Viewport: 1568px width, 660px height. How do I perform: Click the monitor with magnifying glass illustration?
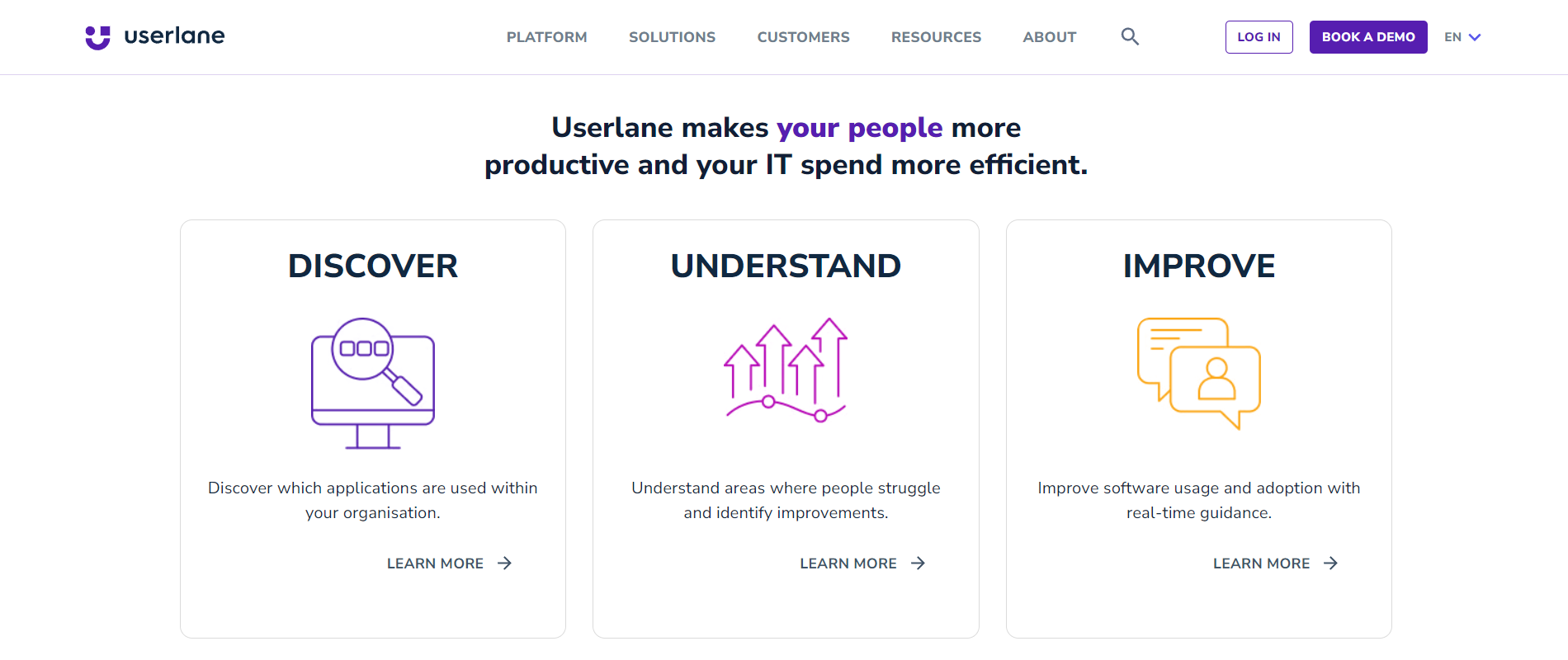point(372,384)
